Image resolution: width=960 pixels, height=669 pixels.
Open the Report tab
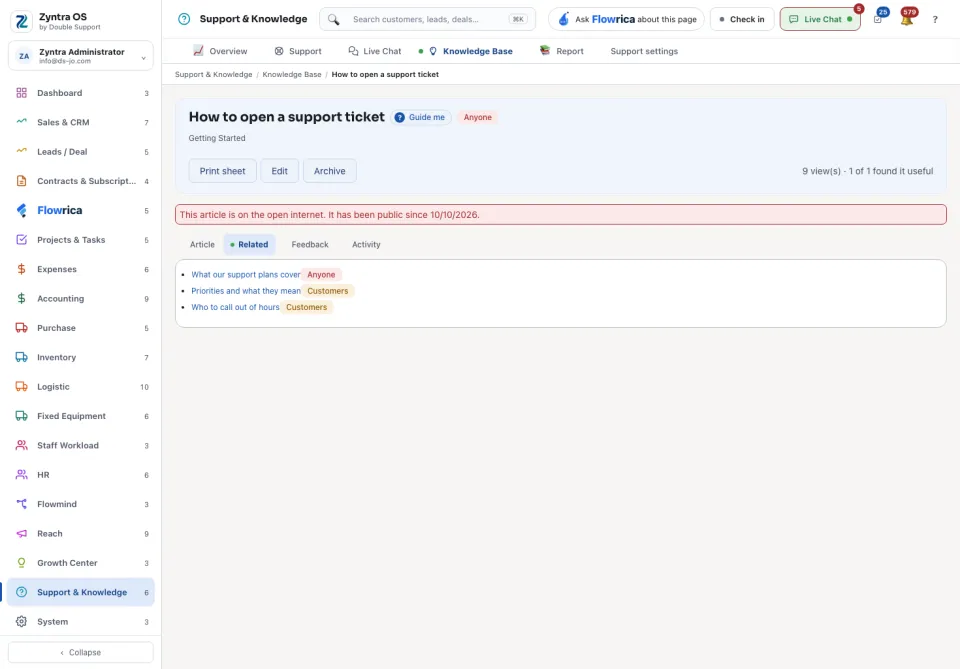561,51
